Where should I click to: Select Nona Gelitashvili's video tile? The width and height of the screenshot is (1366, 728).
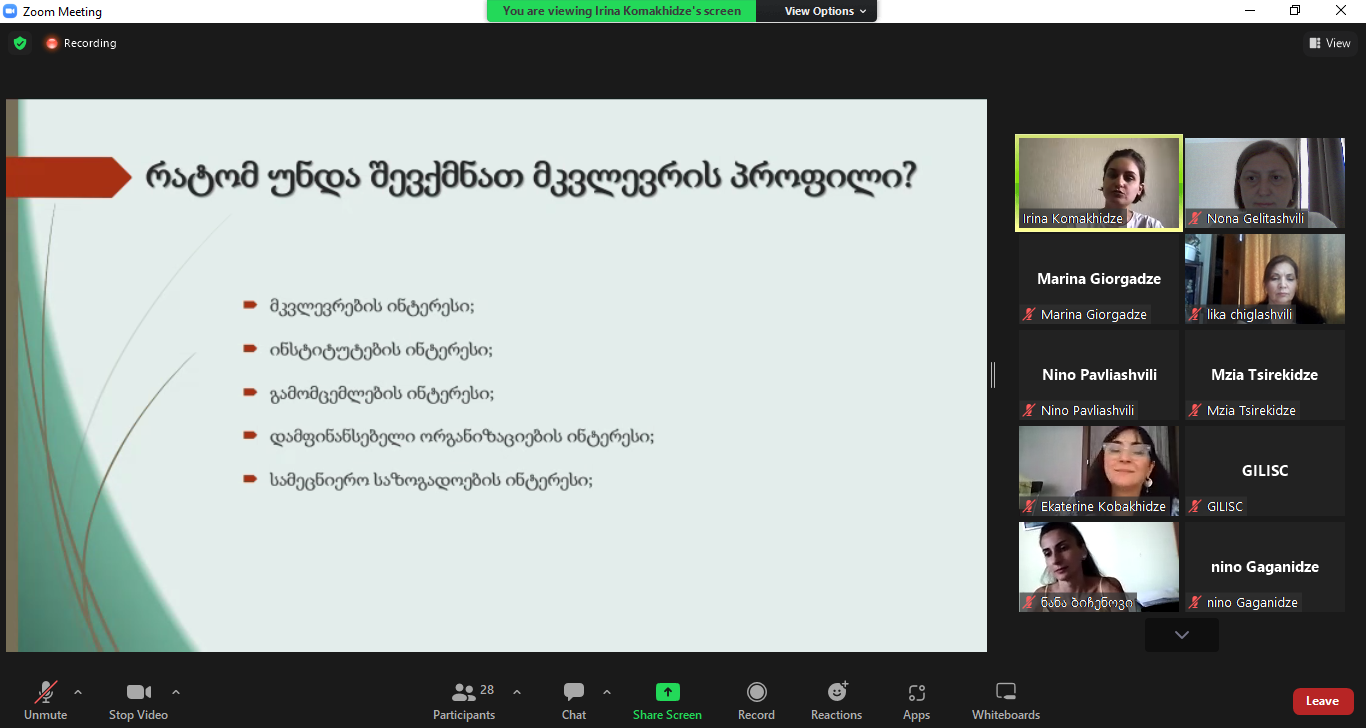tap(1265, 182)
